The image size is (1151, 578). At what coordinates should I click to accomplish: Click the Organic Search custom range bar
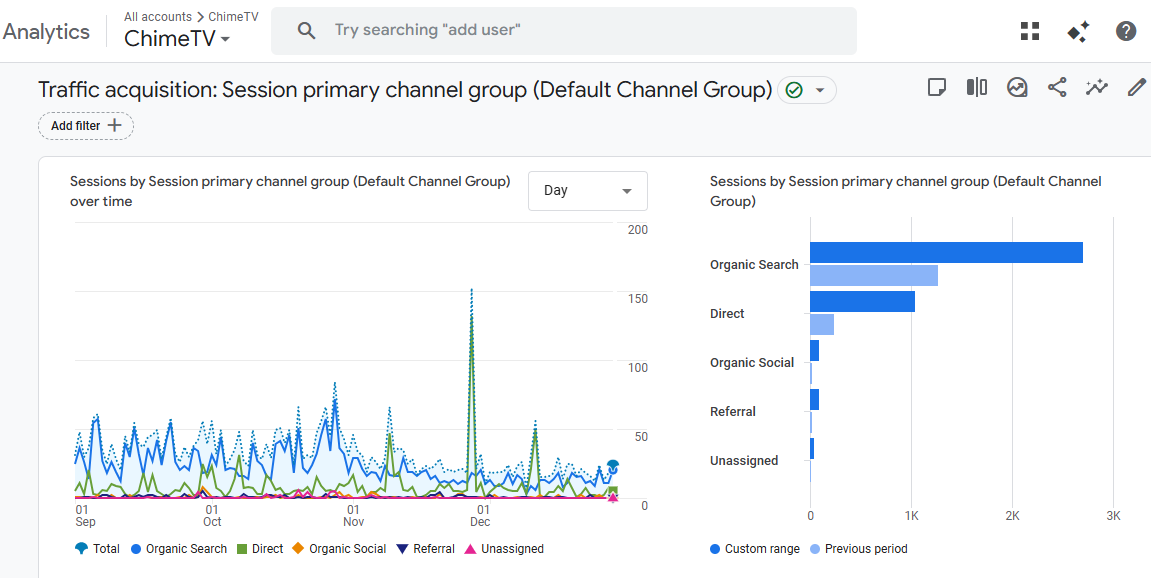point(945,253)
